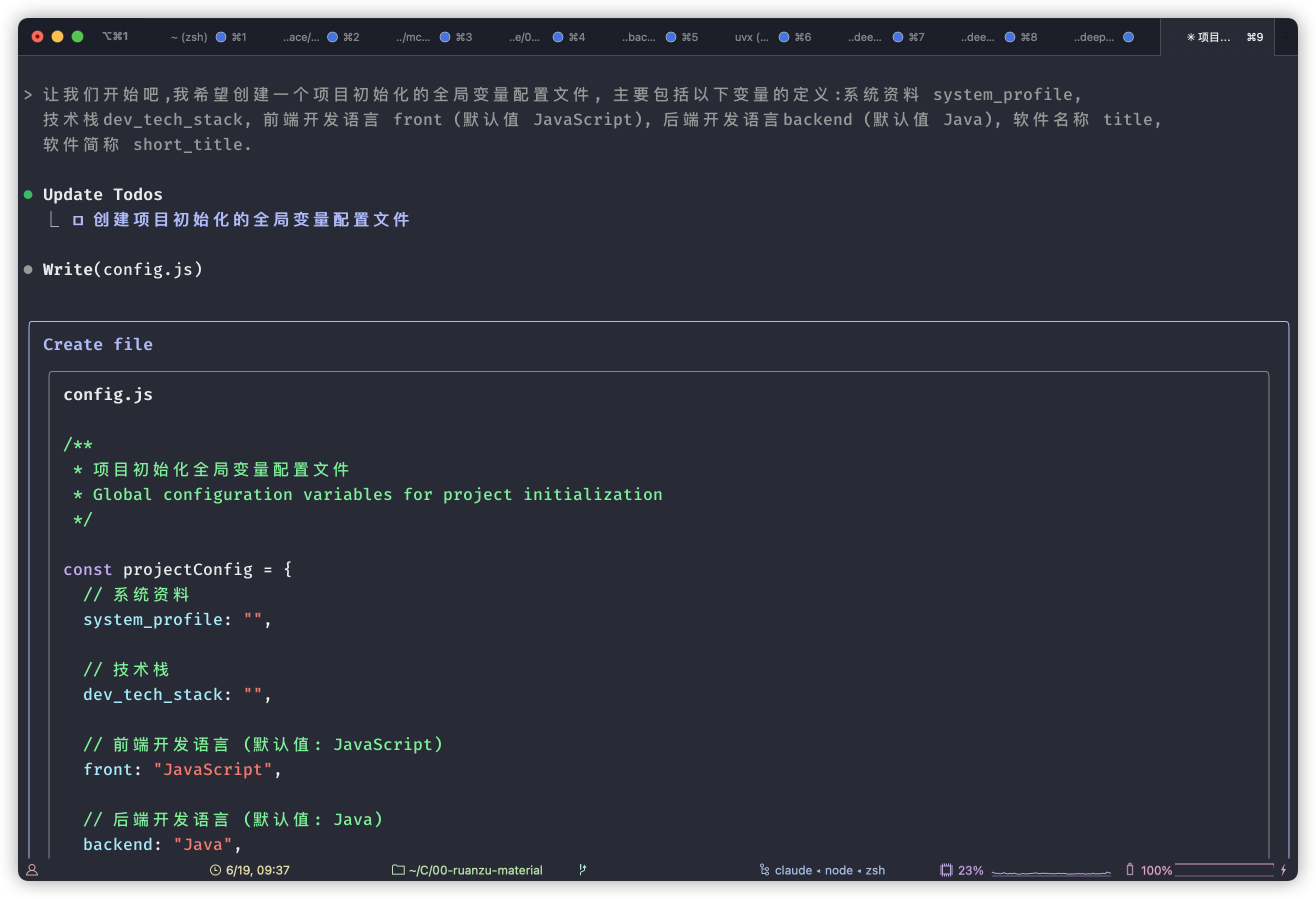Click the Update Todos section header
The image size is (1316, 899).
pyautogui.click(x=102, y=194)
